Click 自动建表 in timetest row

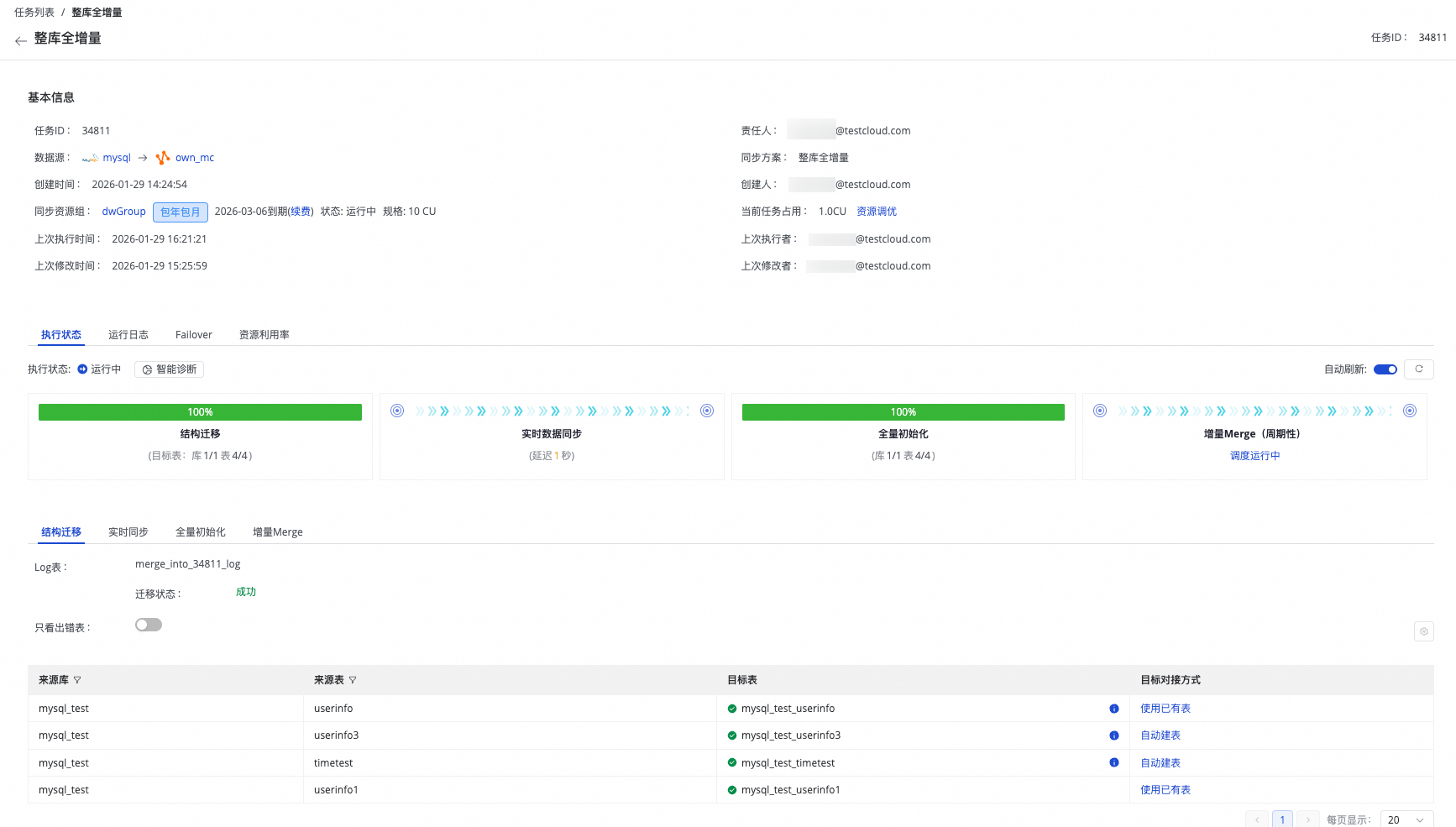pyautogui.click(x=1160, y=763)
